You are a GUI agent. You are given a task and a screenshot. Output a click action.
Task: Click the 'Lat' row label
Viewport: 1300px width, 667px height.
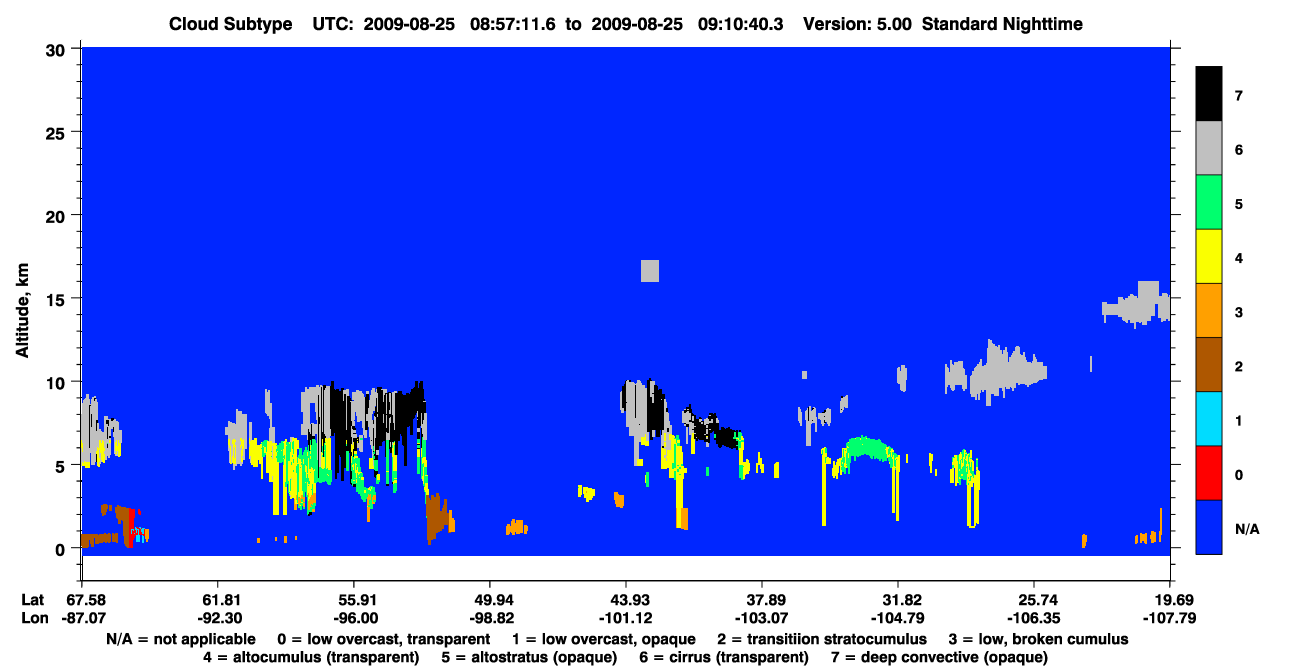(x=32, y=600)
